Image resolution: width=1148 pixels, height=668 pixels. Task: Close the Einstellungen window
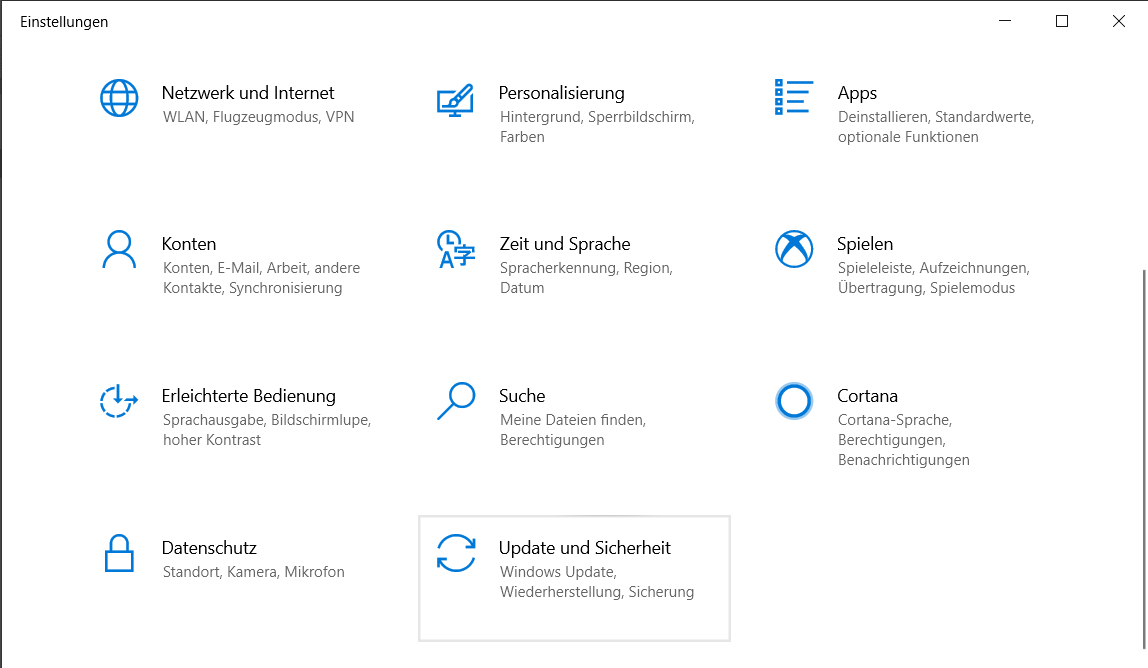pyautogui.click(x=1119, y=21)
